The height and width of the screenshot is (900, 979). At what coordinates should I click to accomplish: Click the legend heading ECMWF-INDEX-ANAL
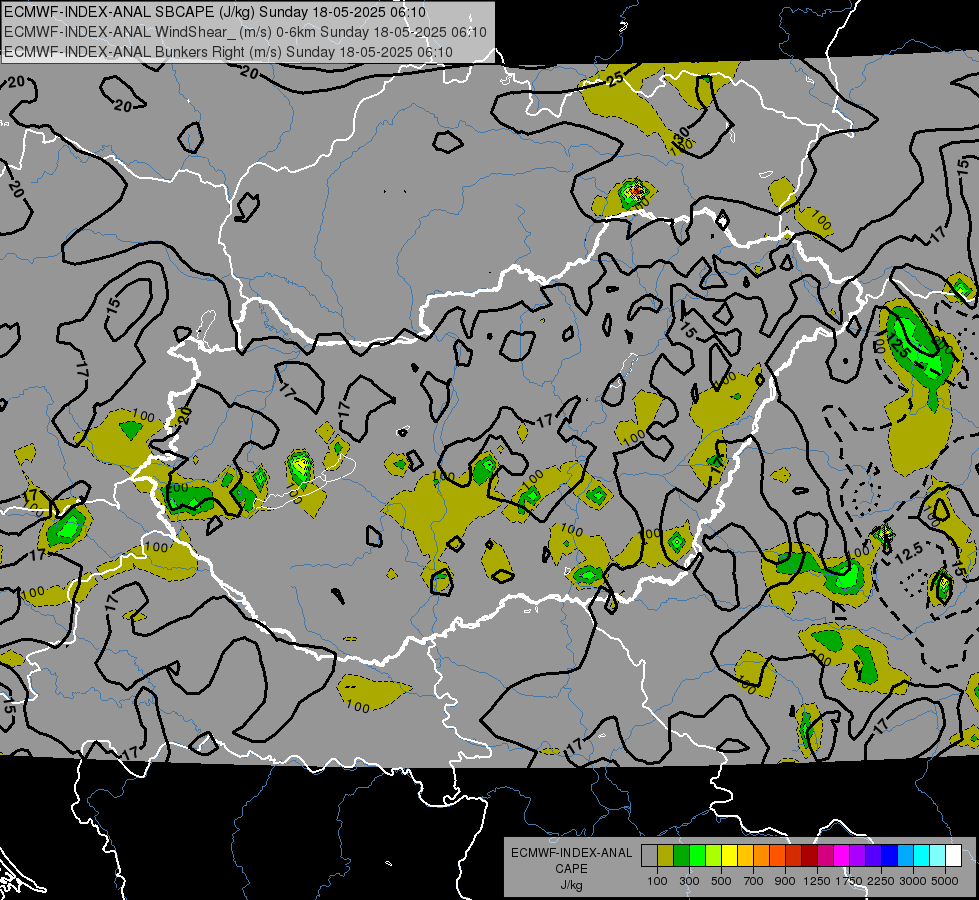(571, 853)
